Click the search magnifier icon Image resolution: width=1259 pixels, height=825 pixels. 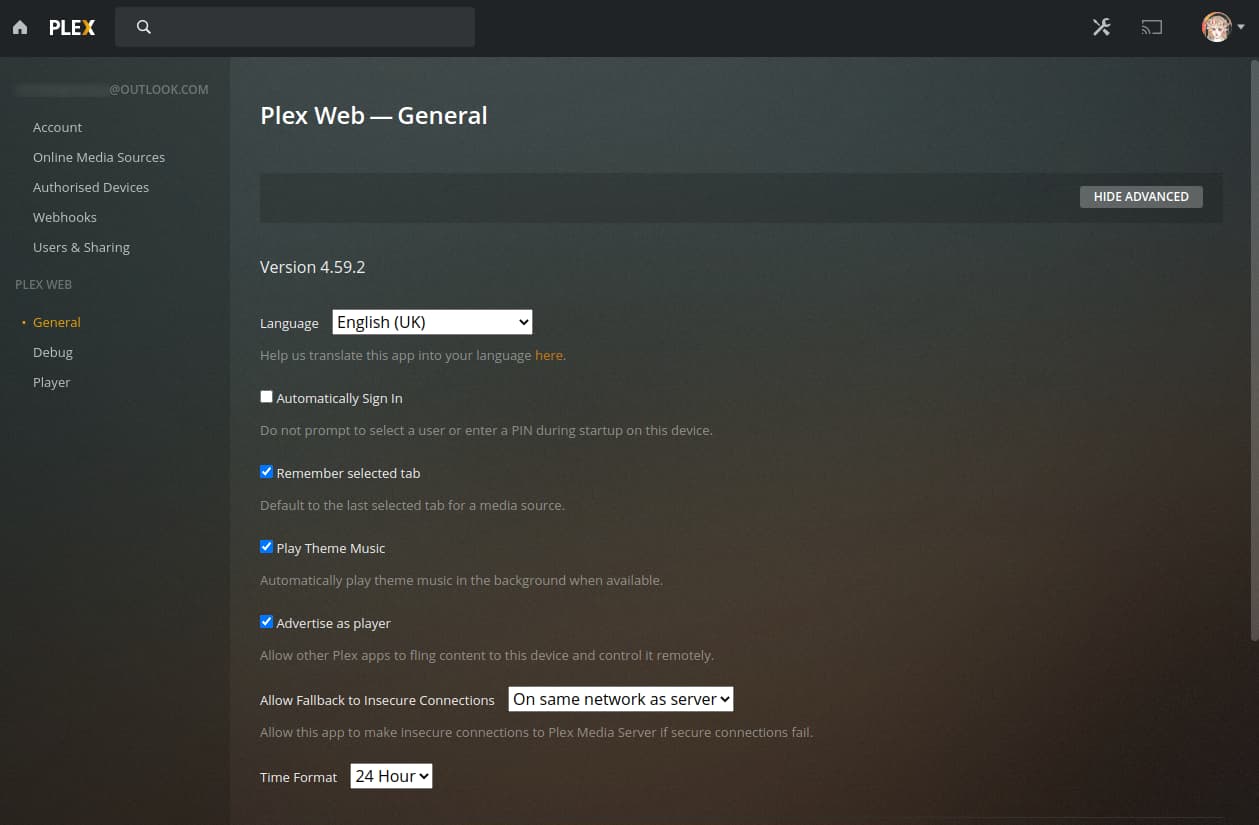click(x=144, y=28)
